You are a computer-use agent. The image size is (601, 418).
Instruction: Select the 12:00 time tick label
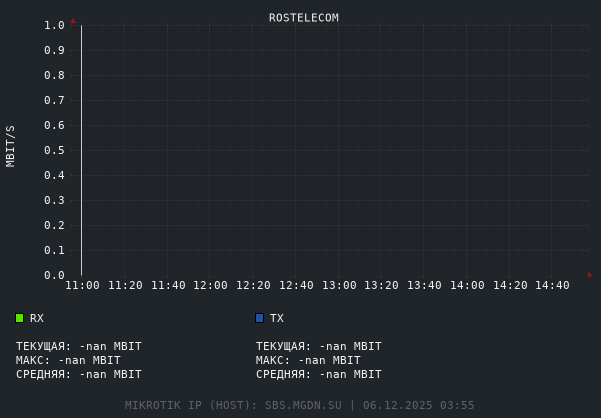point(210,286)
